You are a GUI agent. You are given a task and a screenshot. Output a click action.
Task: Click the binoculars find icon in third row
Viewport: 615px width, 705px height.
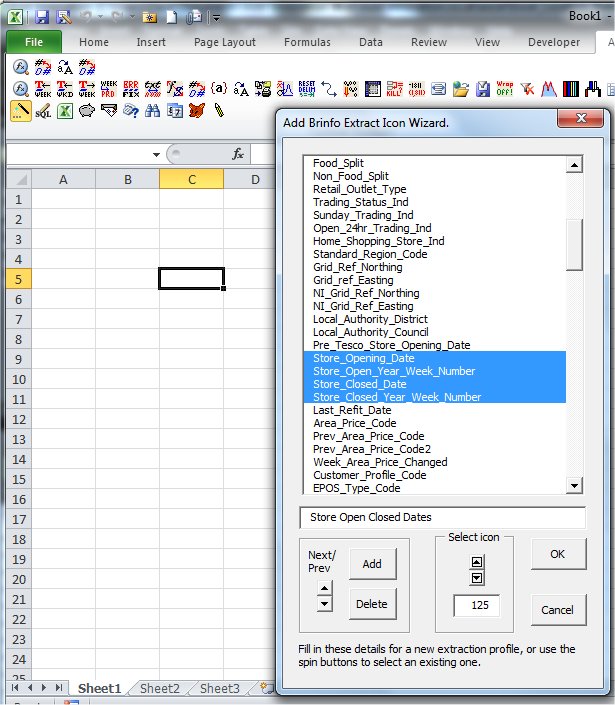pos(152,111)
